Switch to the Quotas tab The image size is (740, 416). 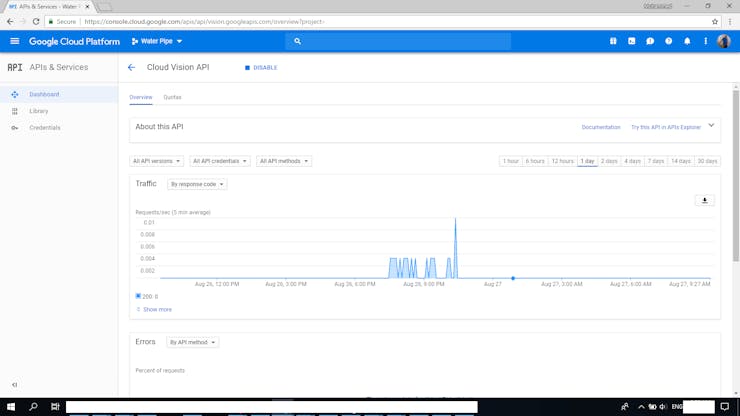pyautogui.click(x=172, y=97)
